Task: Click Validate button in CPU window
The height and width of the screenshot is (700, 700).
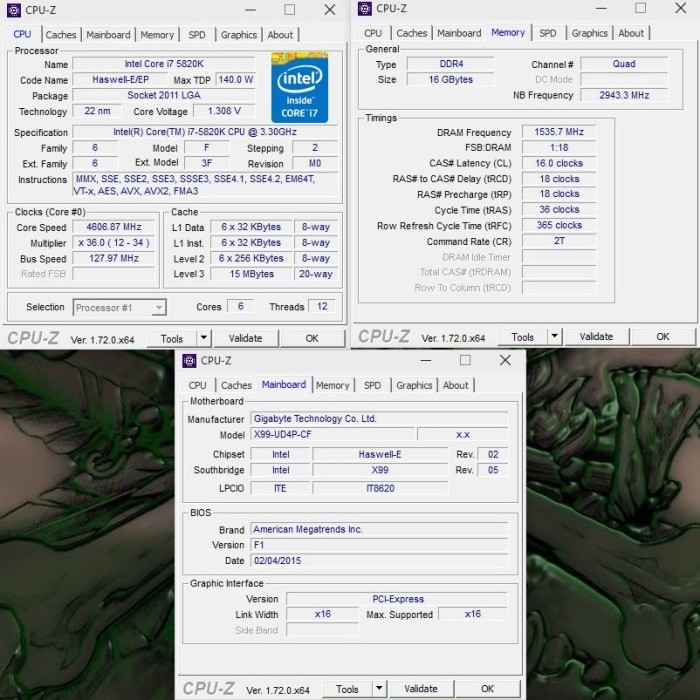Action: pyautogui.click(x=246, y=338)
